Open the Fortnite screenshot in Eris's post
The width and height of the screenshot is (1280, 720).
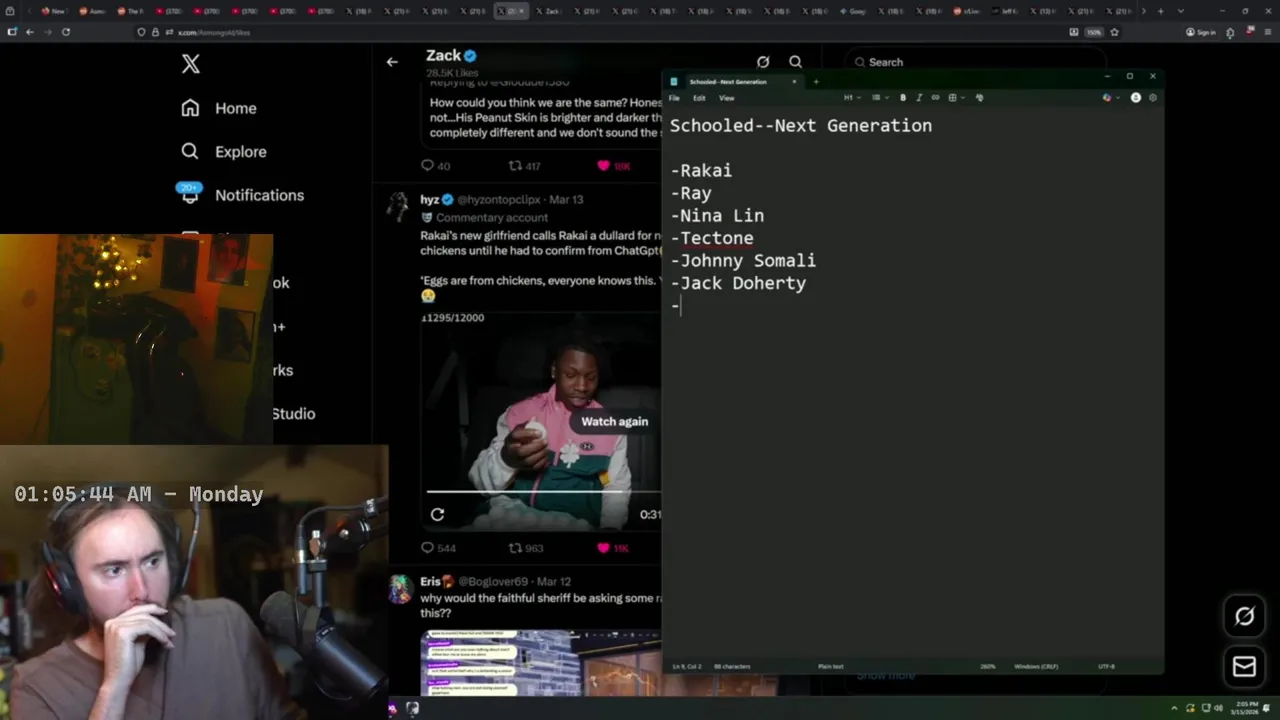[540, 662]
